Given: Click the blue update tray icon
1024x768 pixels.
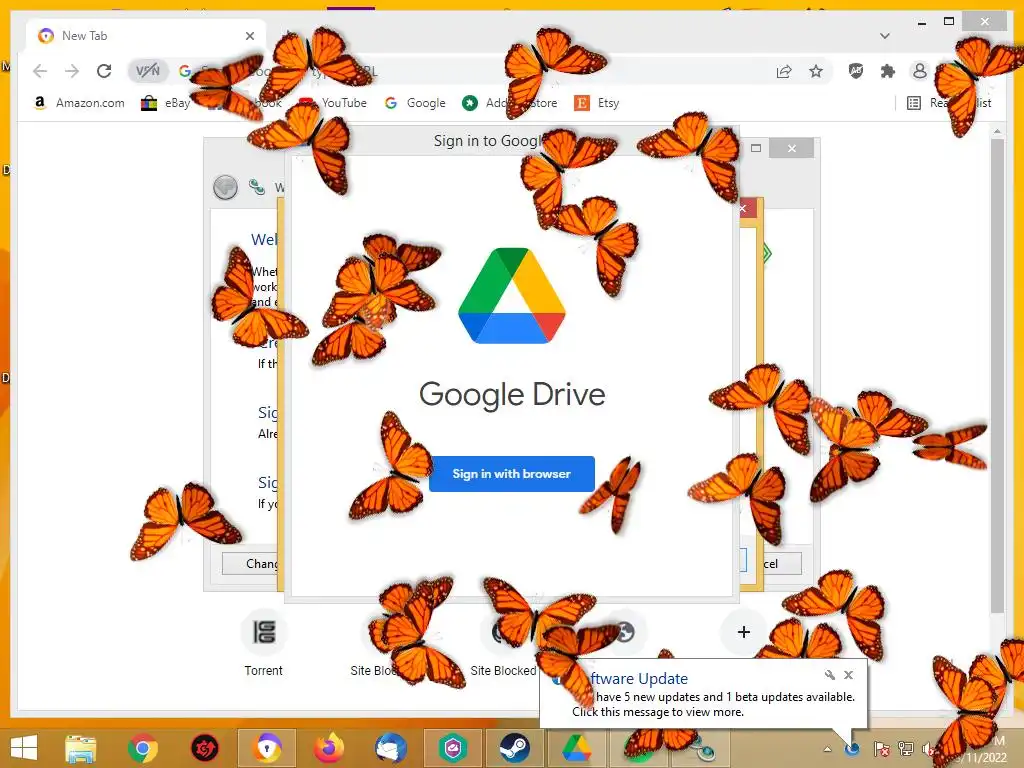Looking at the screenshot, I should 852,749.
